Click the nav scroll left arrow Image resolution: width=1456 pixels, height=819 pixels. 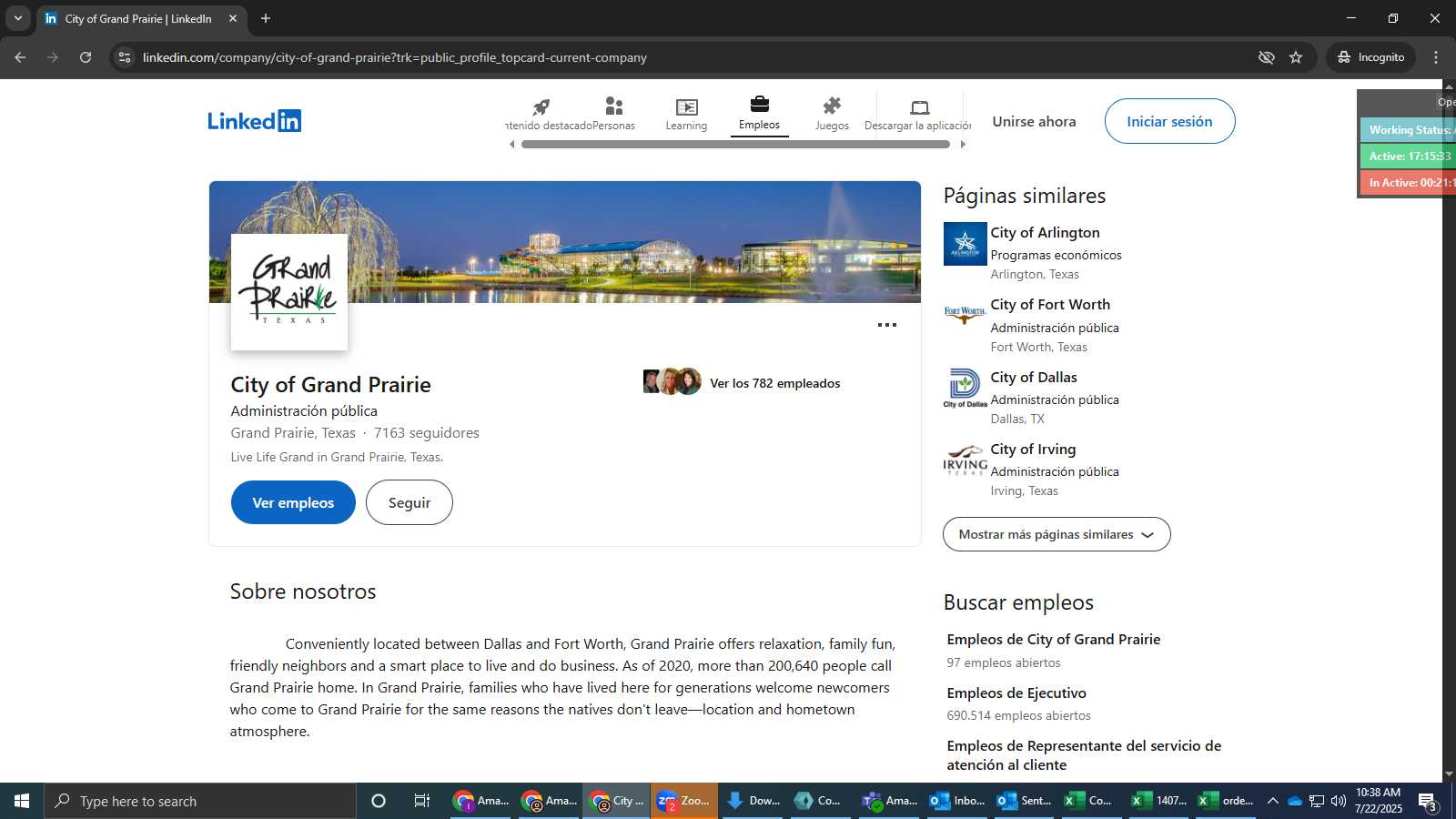tap(512, 144)
